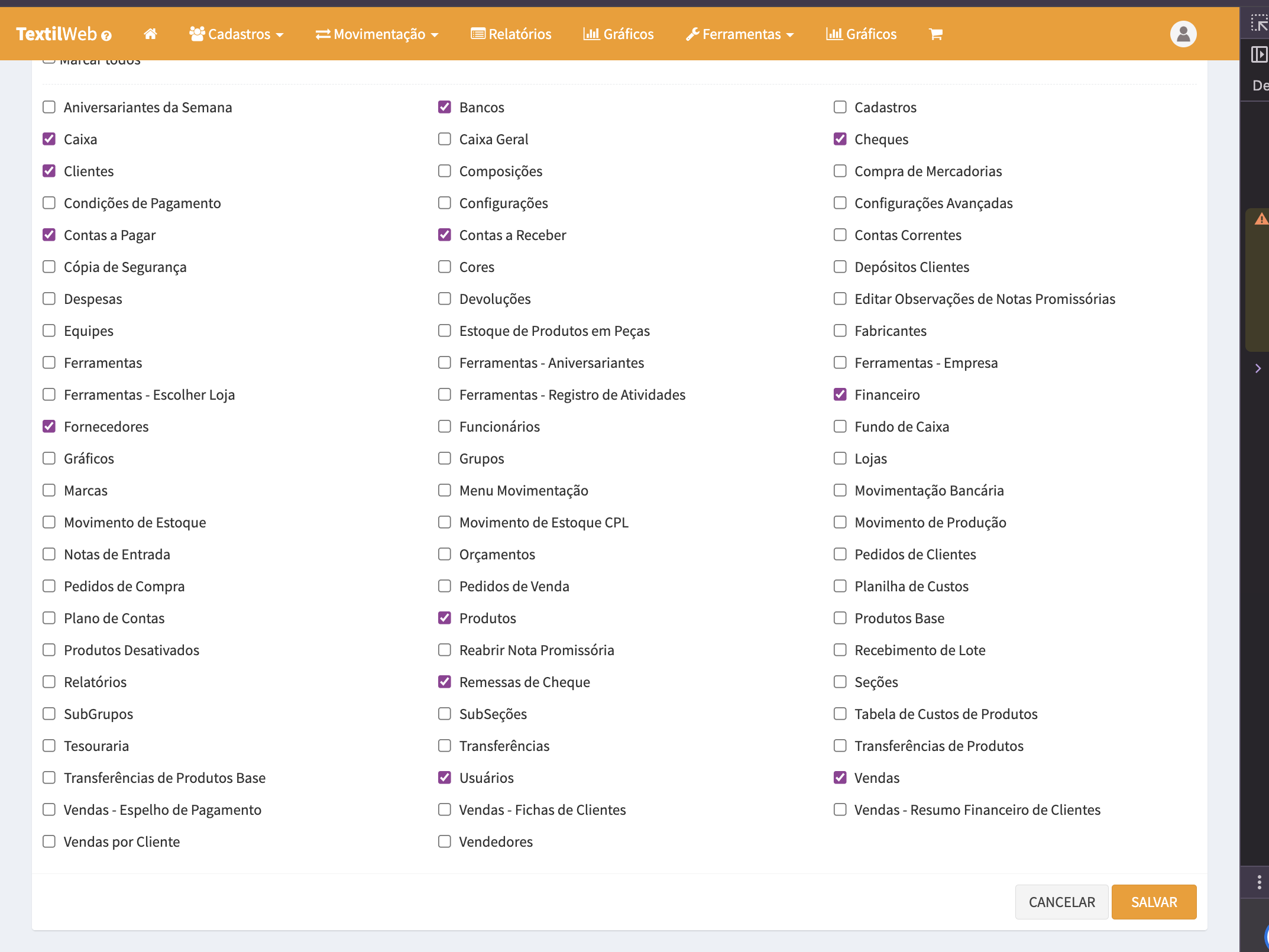Disable the Financeiro checkbox

coord(840,394)
